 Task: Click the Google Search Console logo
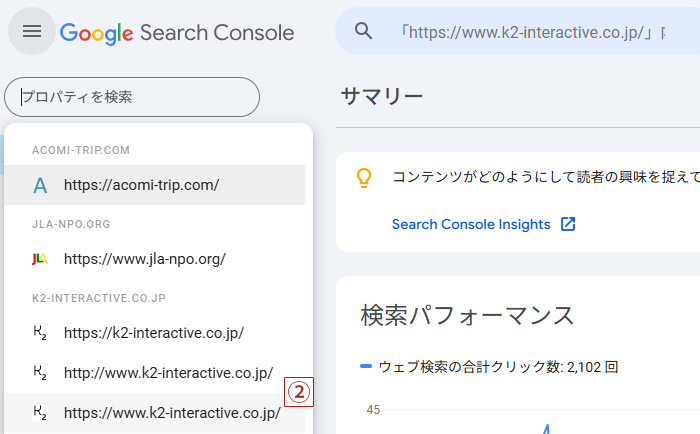pyautogui.click(x=177, y=33)
